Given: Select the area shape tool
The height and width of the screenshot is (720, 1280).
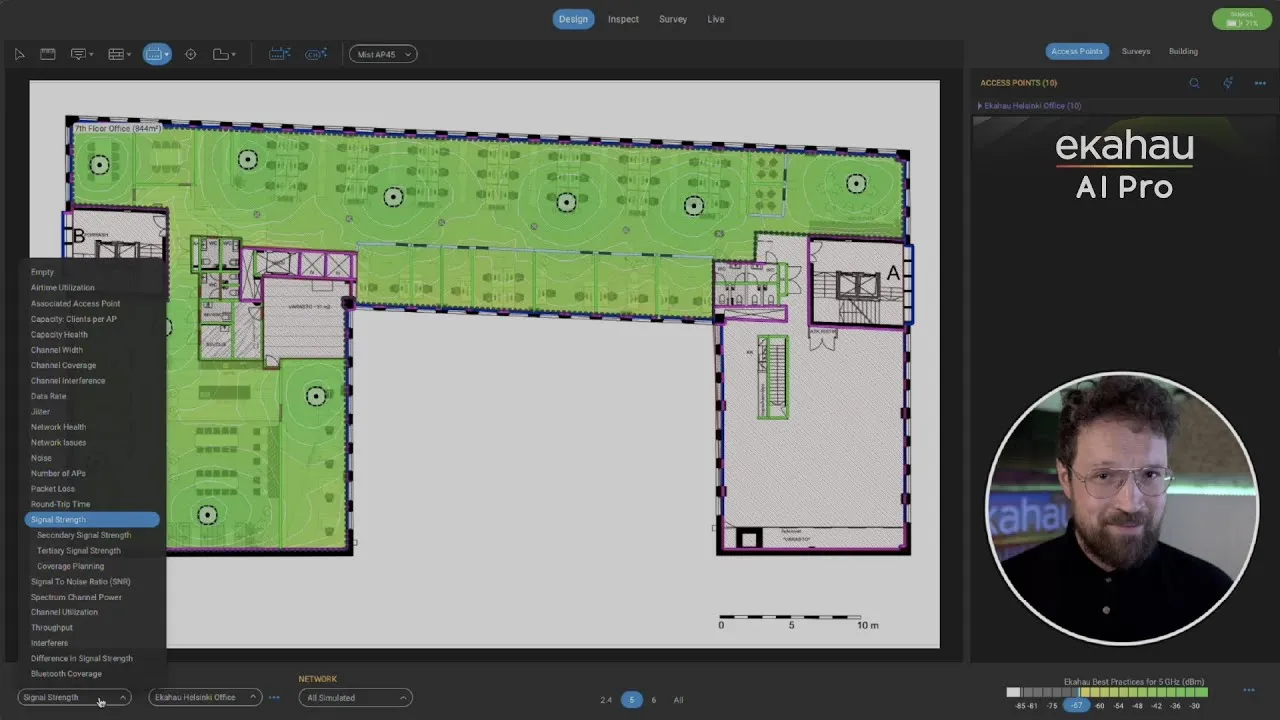Looking at the screenshot, I should tap(223, 54).
